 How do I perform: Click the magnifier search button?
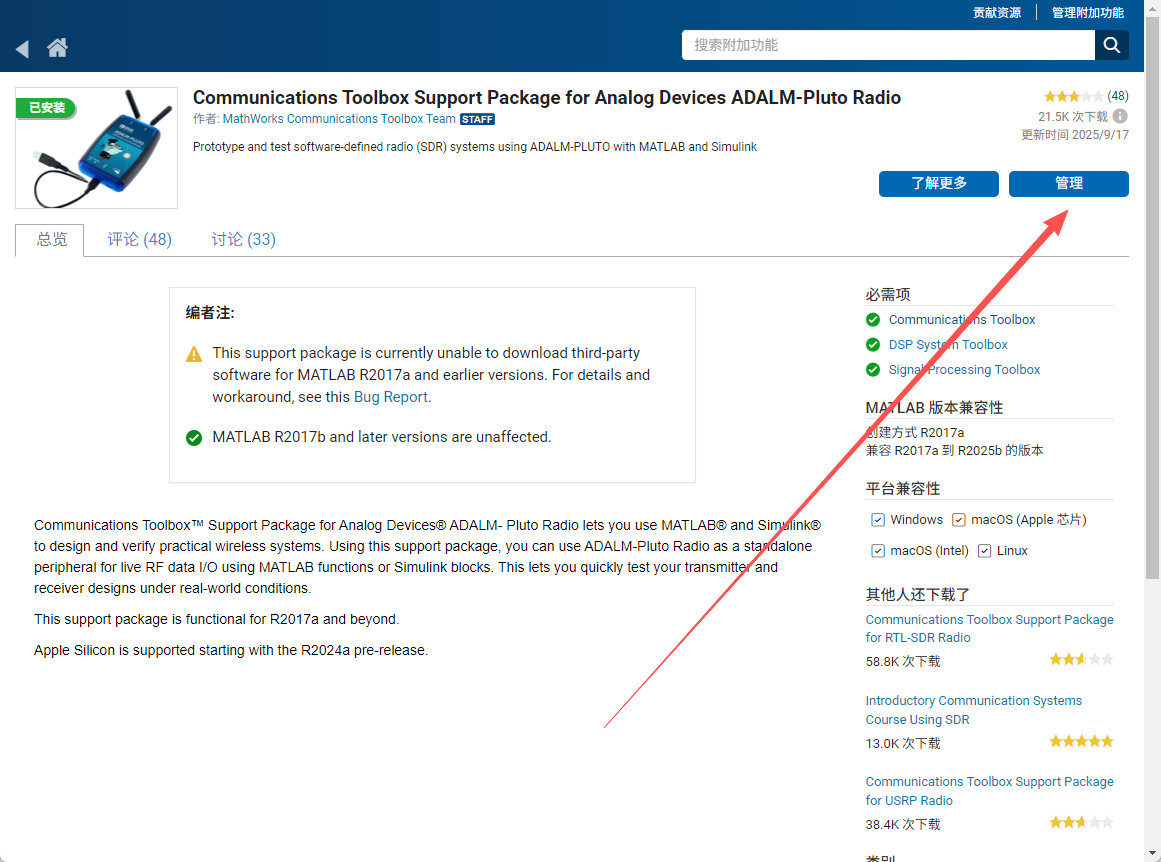1111,45
